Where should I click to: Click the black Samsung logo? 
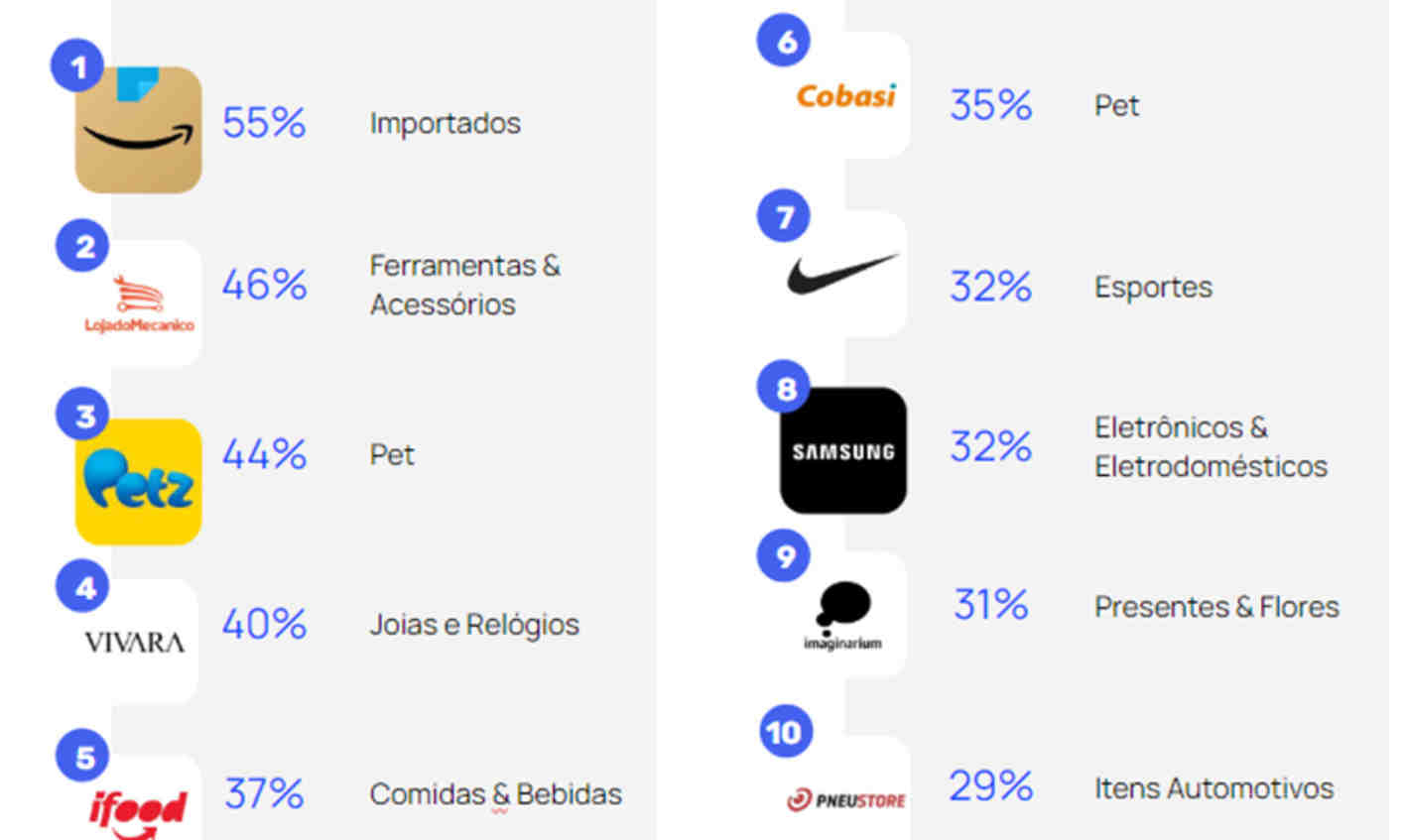(x=843, y=450)
